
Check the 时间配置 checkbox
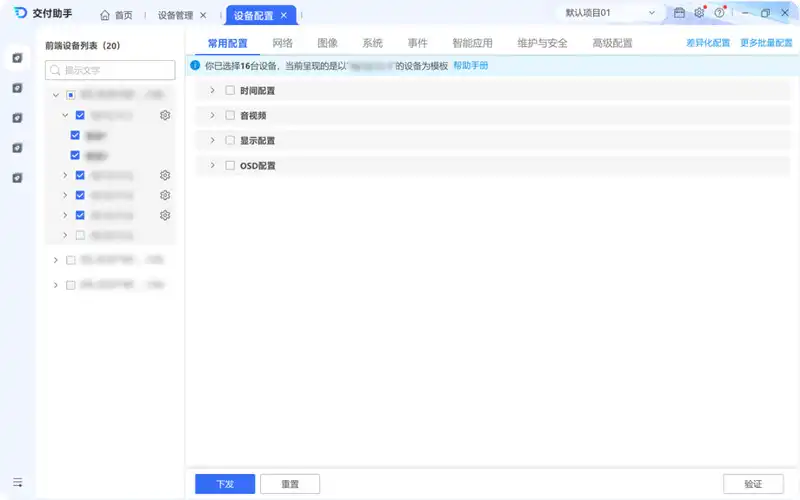click(230, 90)
